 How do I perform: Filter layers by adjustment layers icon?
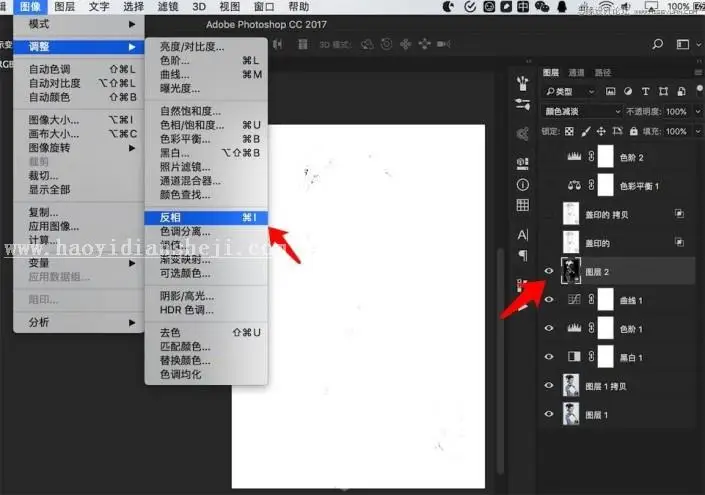pyautogui.click(x=628, y=91)
